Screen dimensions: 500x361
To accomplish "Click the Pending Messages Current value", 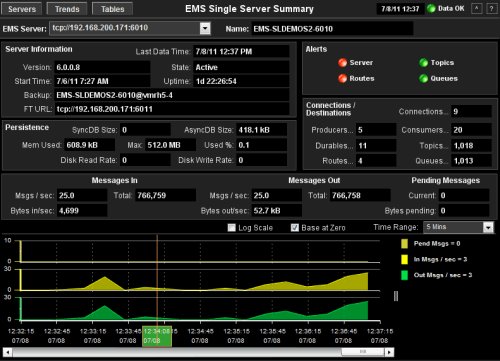I will coord(464,195).
